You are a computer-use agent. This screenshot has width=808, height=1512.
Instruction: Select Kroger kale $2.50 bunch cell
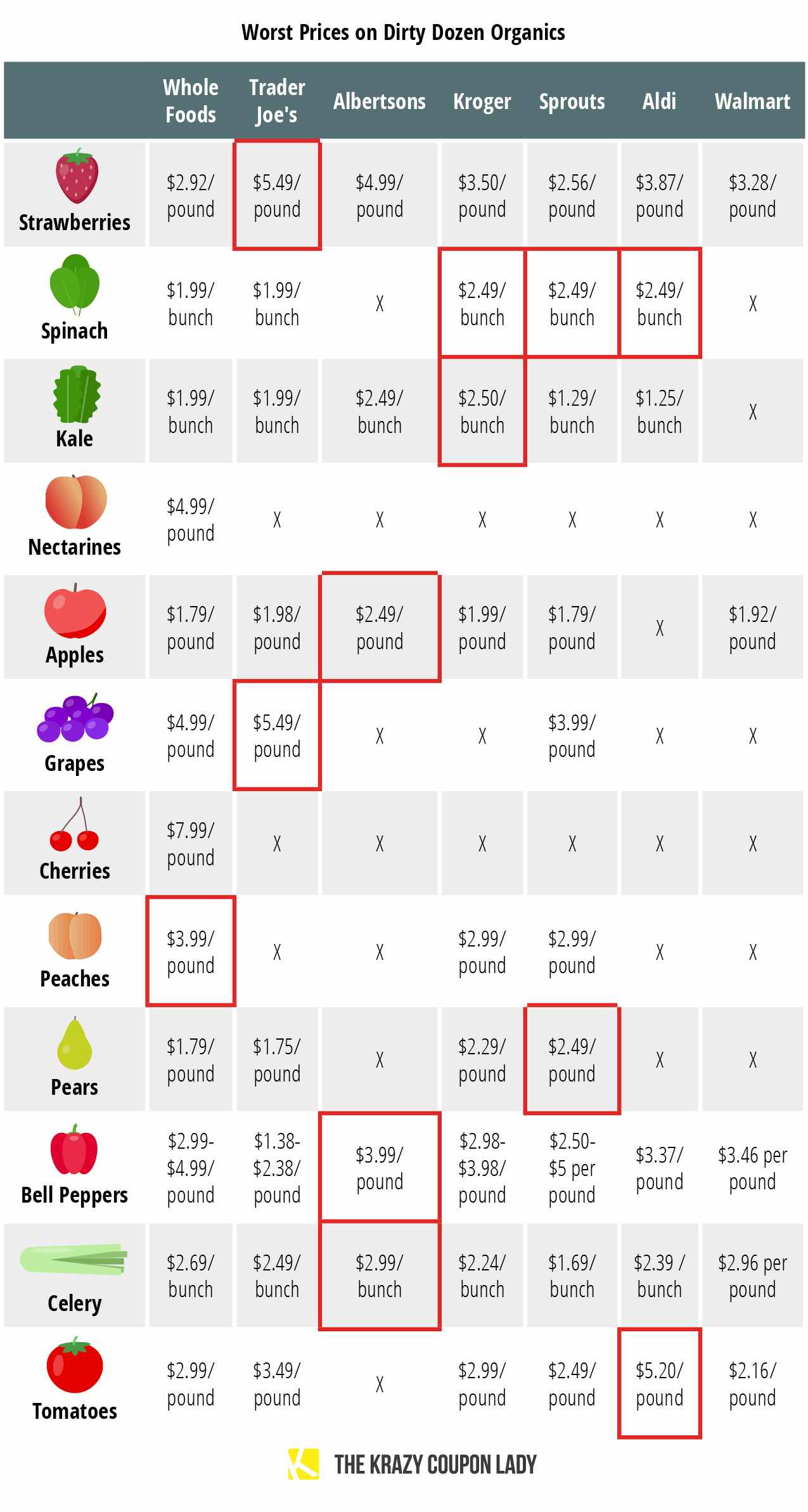coord(482,411)
